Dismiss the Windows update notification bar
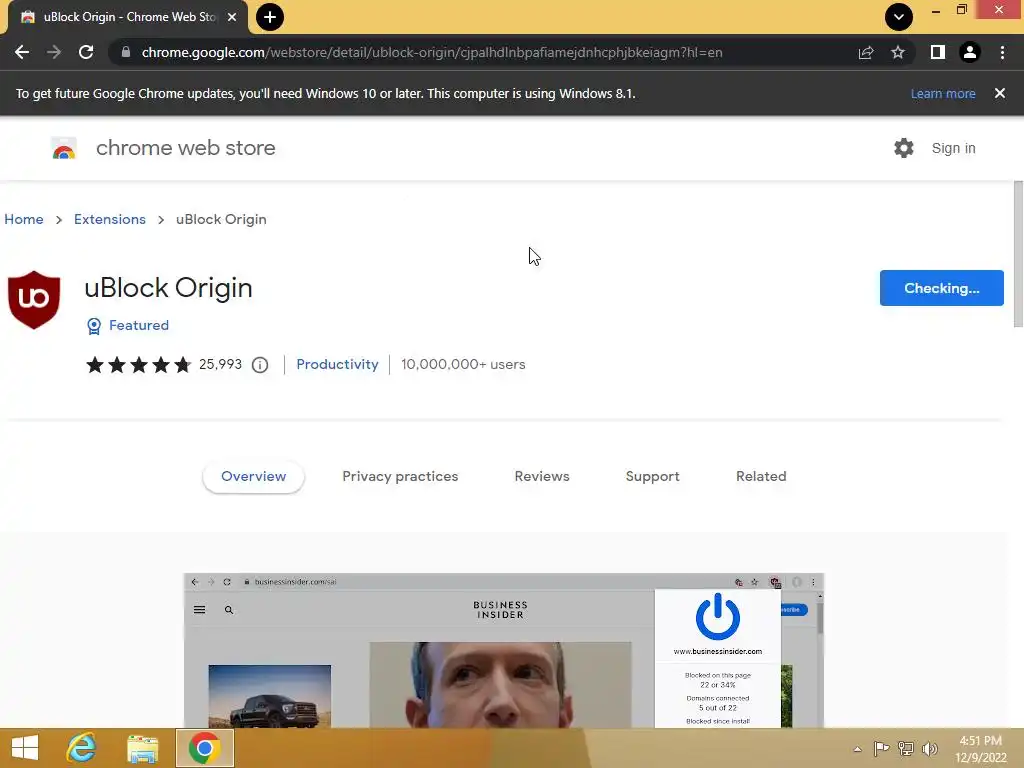This screenshot has height=768, width=1024. (999, 93)
